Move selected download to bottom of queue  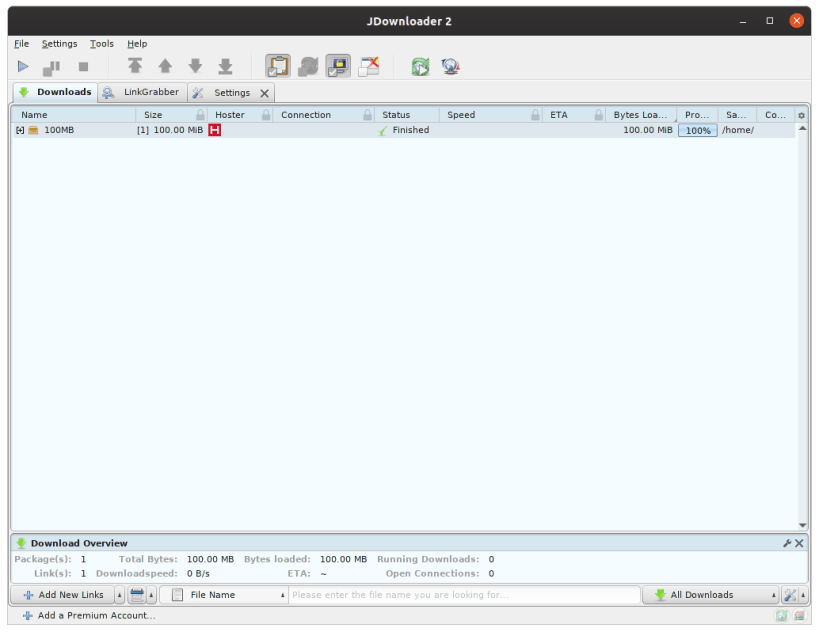click(225, 66)
